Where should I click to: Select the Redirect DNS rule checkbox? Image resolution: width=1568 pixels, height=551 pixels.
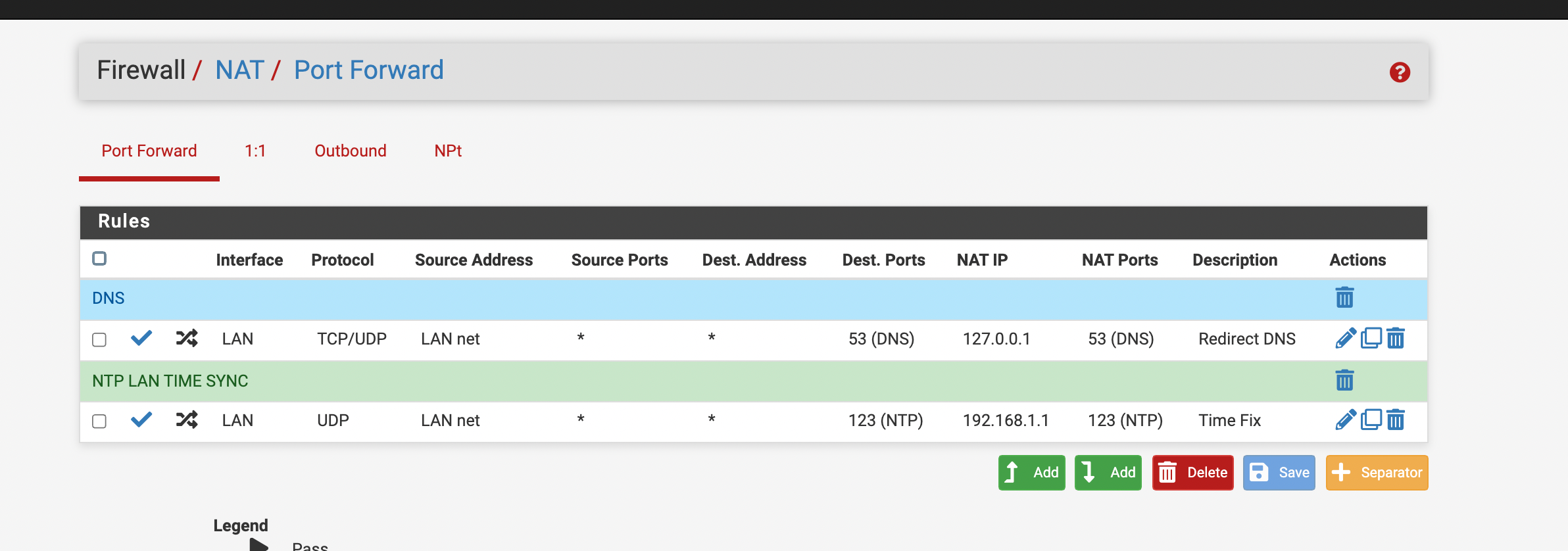(99, 339)
